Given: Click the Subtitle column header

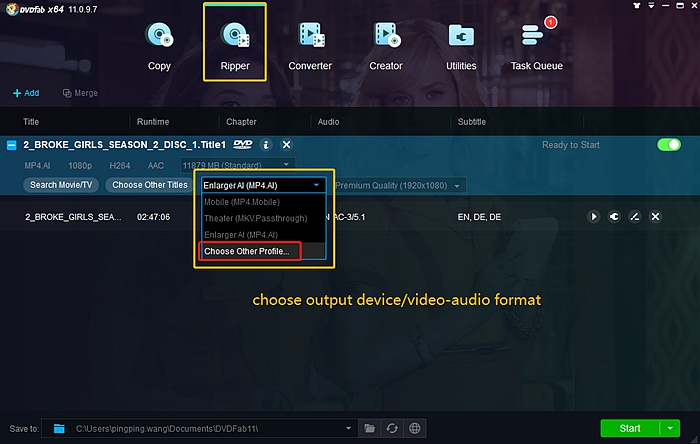Looking at the screenshot, I should (471, 122).
